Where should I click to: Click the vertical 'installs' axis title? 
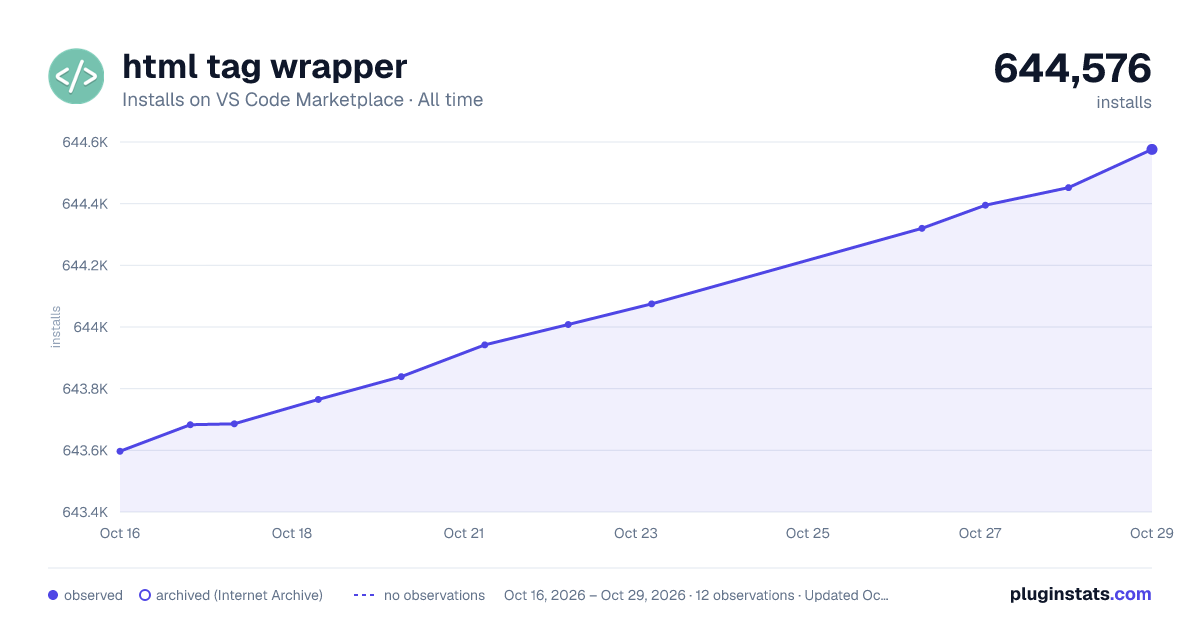click(56, 327)
